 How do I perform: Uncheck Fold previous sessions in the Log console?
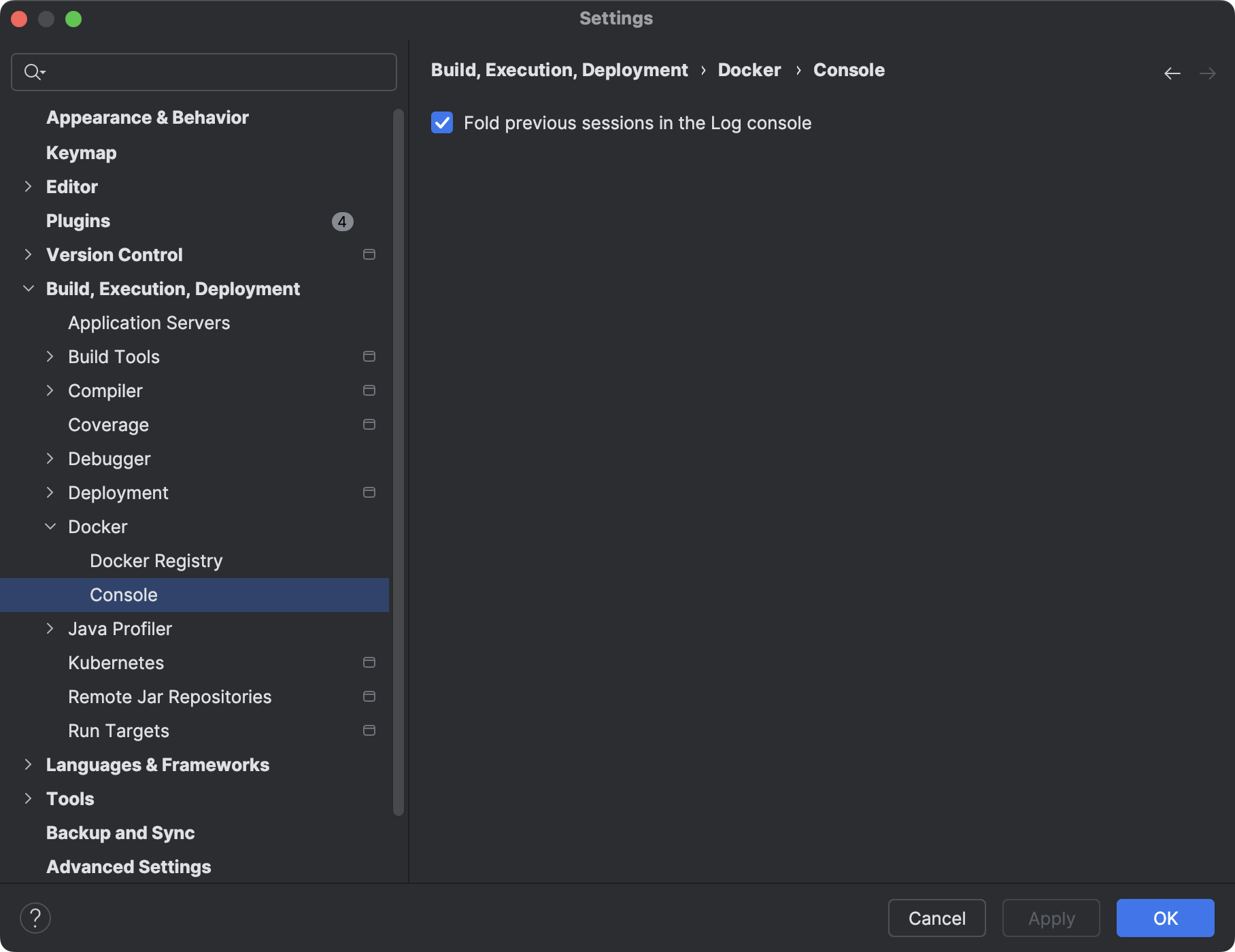(x=442, y=123)
